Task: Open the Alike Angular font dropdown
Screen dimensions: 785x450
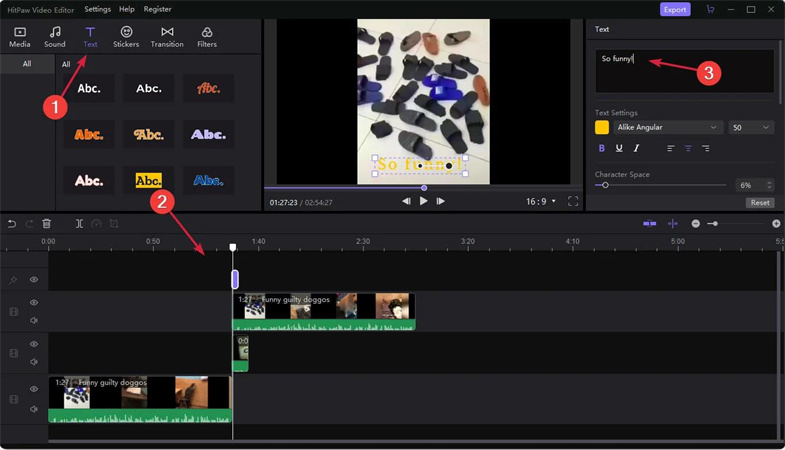Action: [667, 127]
